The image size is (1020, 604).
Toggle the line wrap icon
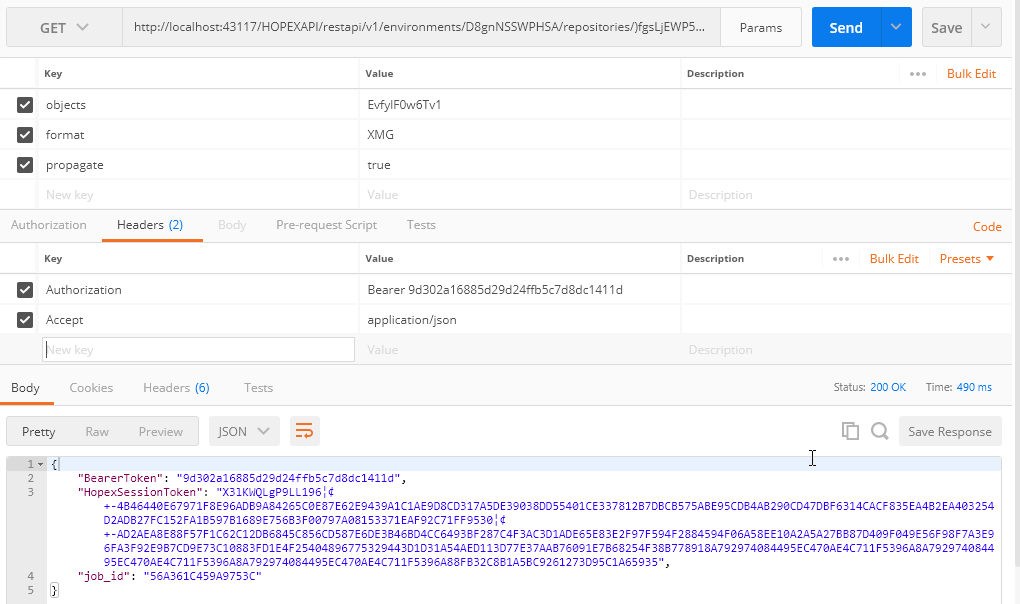[304, 432]
